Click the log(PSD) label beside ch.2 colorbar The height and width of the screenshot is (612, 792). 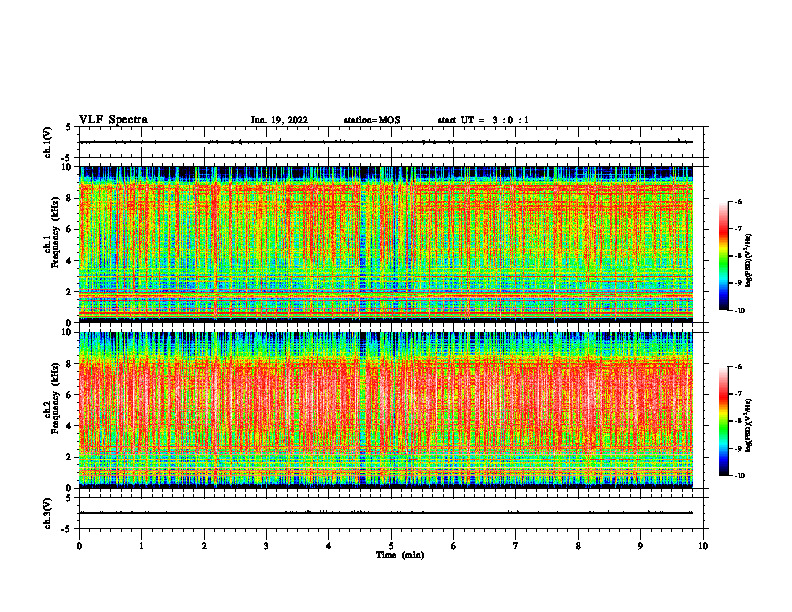pos(750,425)
